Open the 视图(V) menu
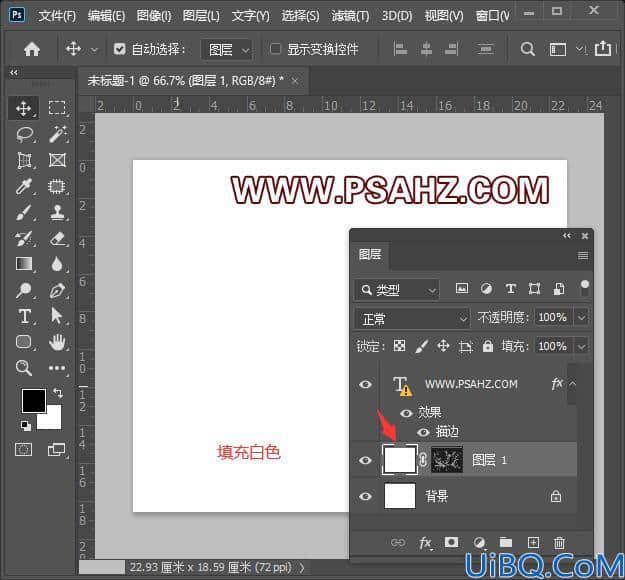The width and height of the screenshot is (625, 580). pos(444,16)
